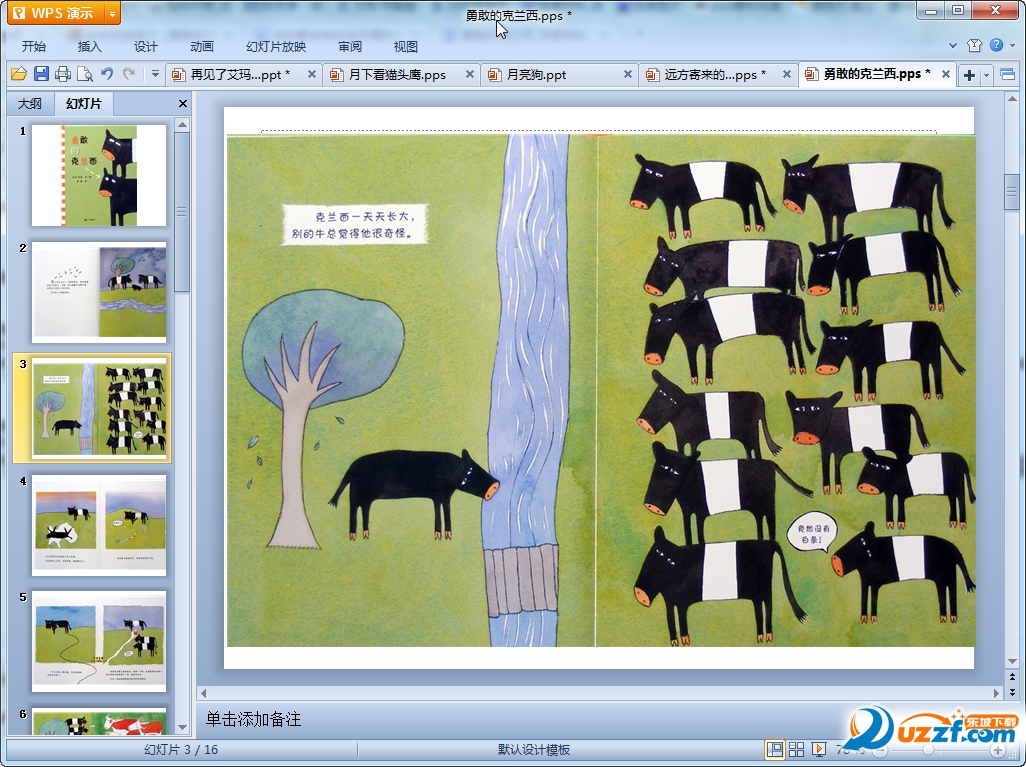This screenshot has height=767, width=1026.
Task: Select slide 1 thumbnail with book cover
Action: point(99,175)
